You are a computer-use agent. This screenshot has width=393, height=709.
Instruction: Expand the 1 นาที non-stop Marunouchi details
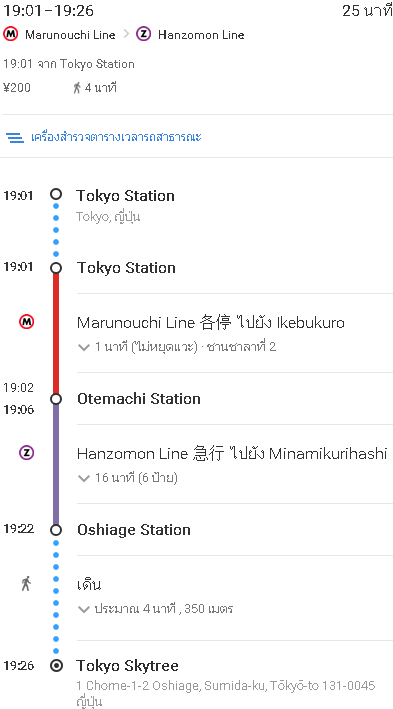tap(177, 347)
